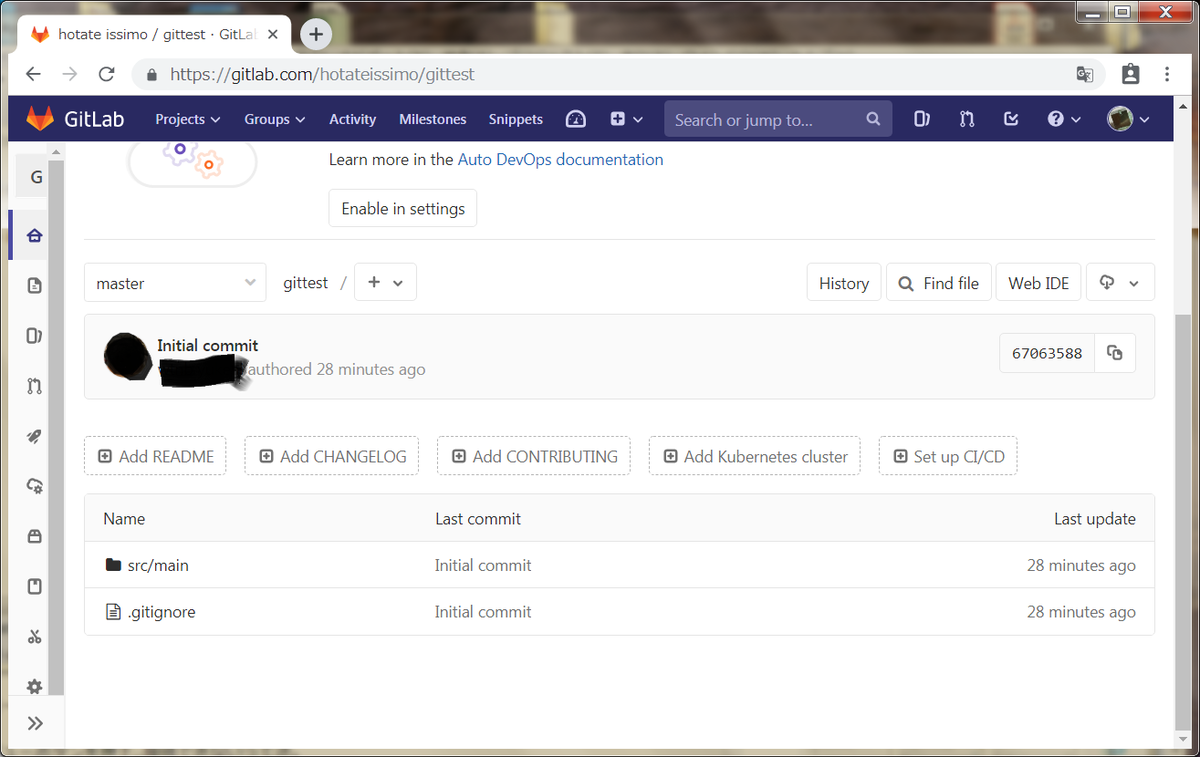
Task: Open the Help question mark dropdown
Action: (x=1064, y=119)
